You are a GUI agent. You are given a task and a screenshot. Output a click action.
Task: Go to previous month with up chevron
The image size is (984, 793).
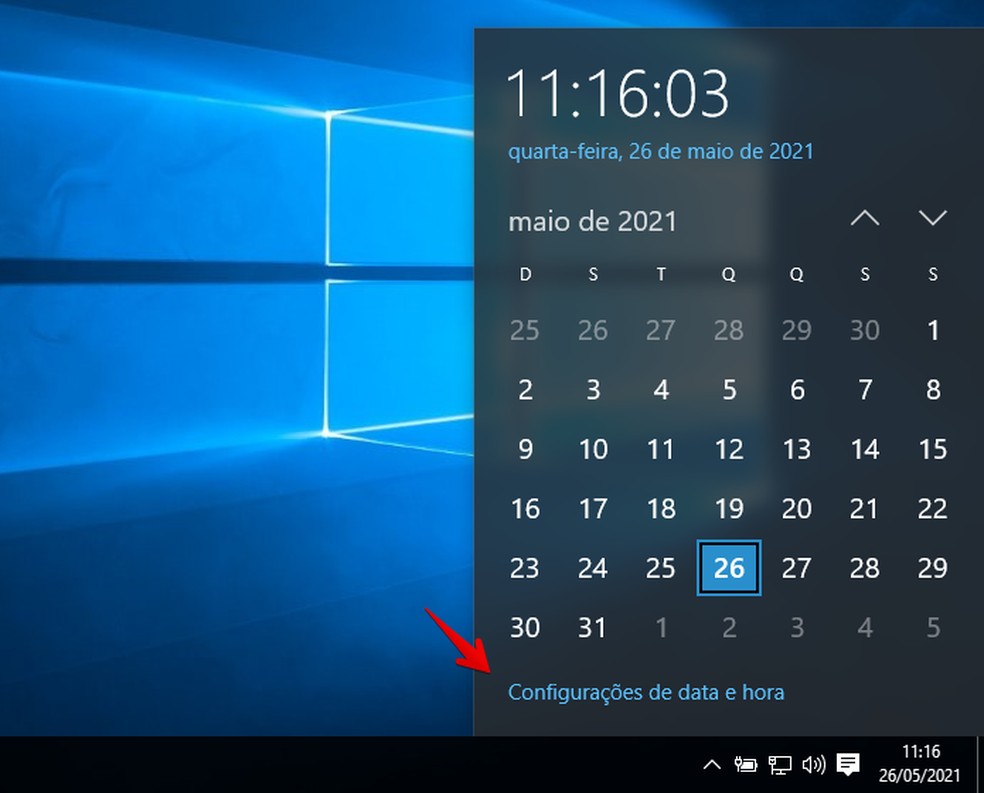click(x=865, y=218)
